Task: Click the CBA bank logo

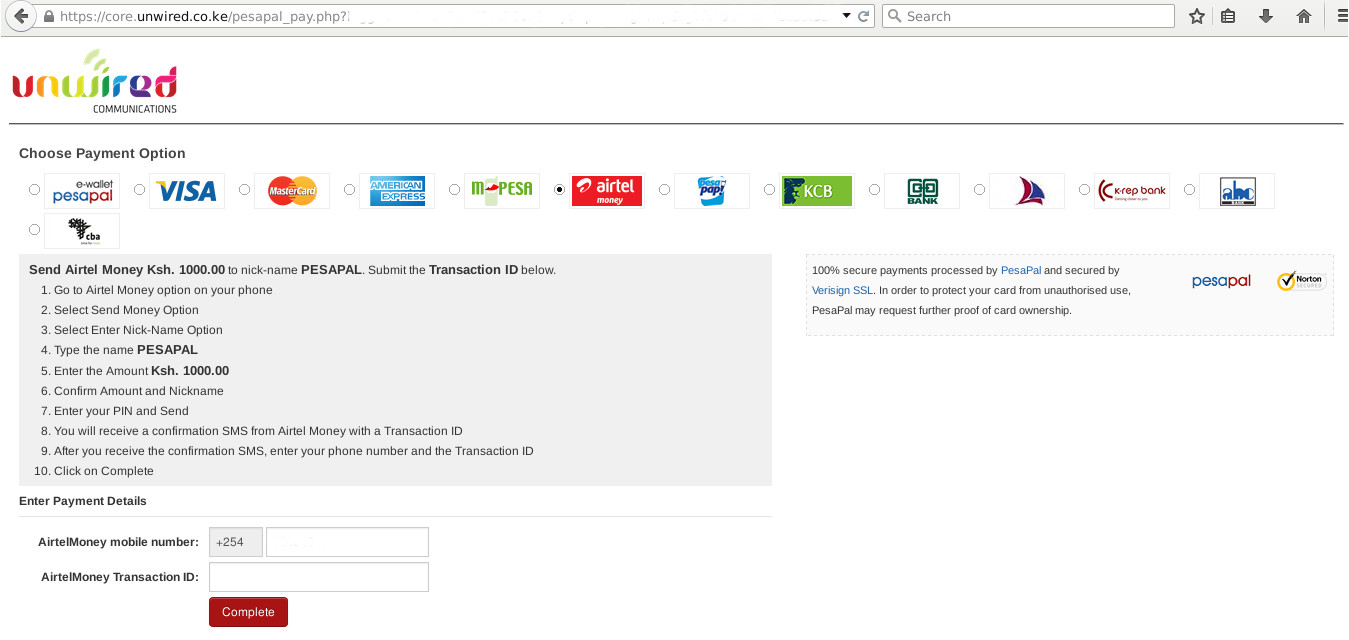Action: 82,231
